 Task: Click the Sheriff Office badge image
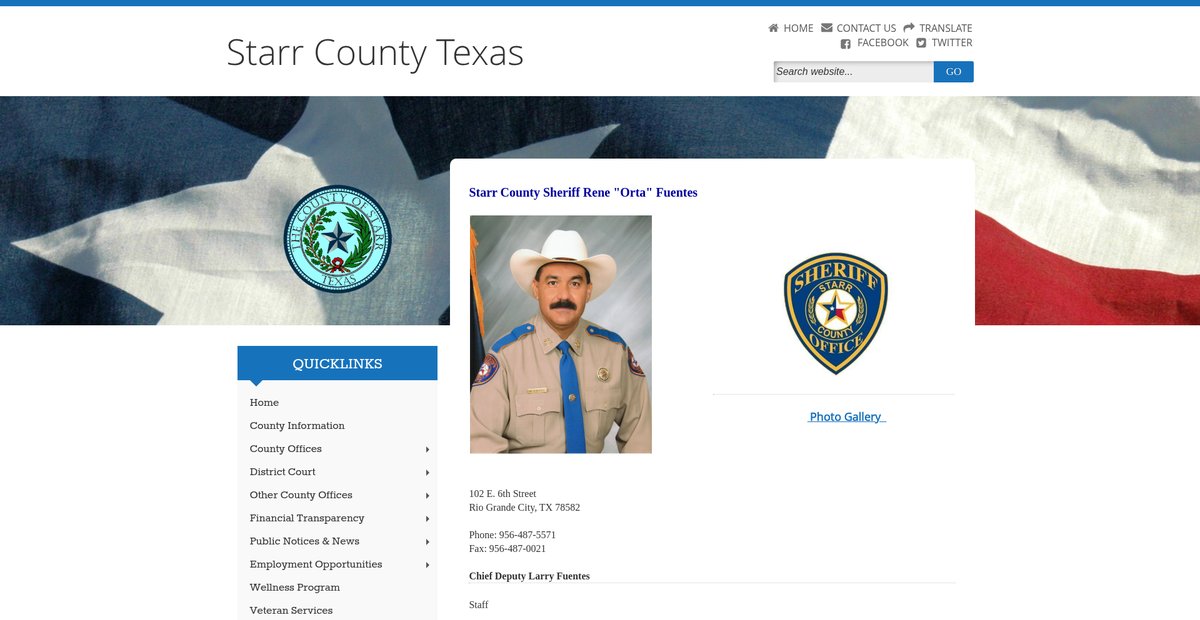835,313
